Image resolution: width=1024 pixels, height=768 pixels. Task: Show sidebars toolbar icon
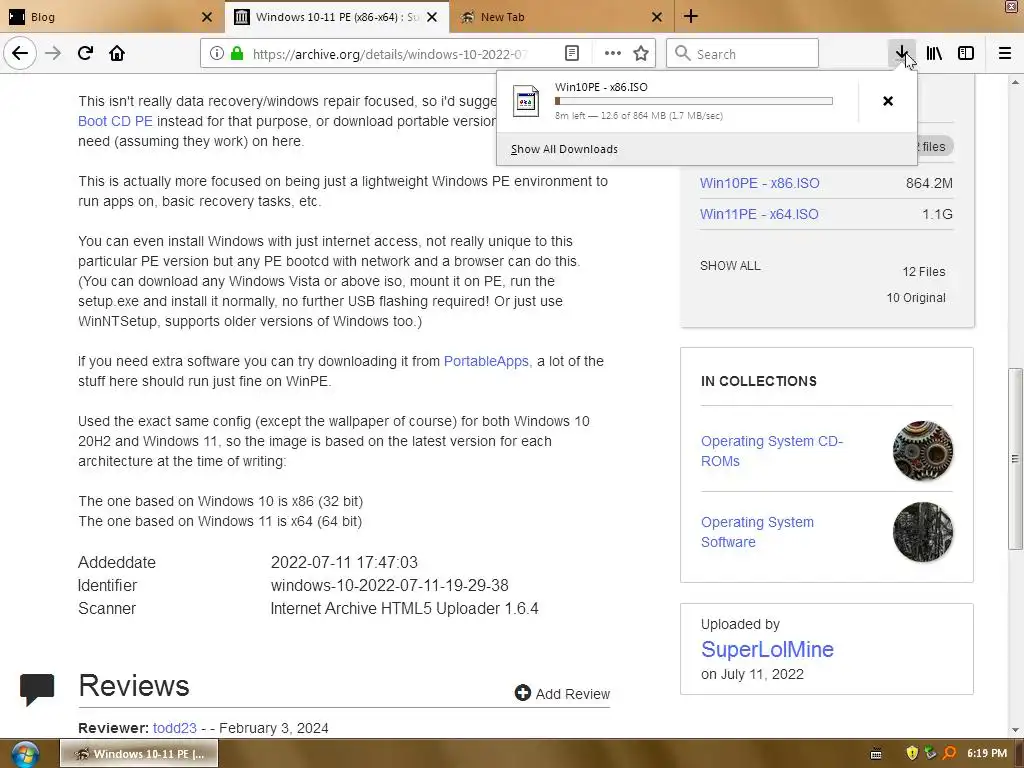coord(966,54)
